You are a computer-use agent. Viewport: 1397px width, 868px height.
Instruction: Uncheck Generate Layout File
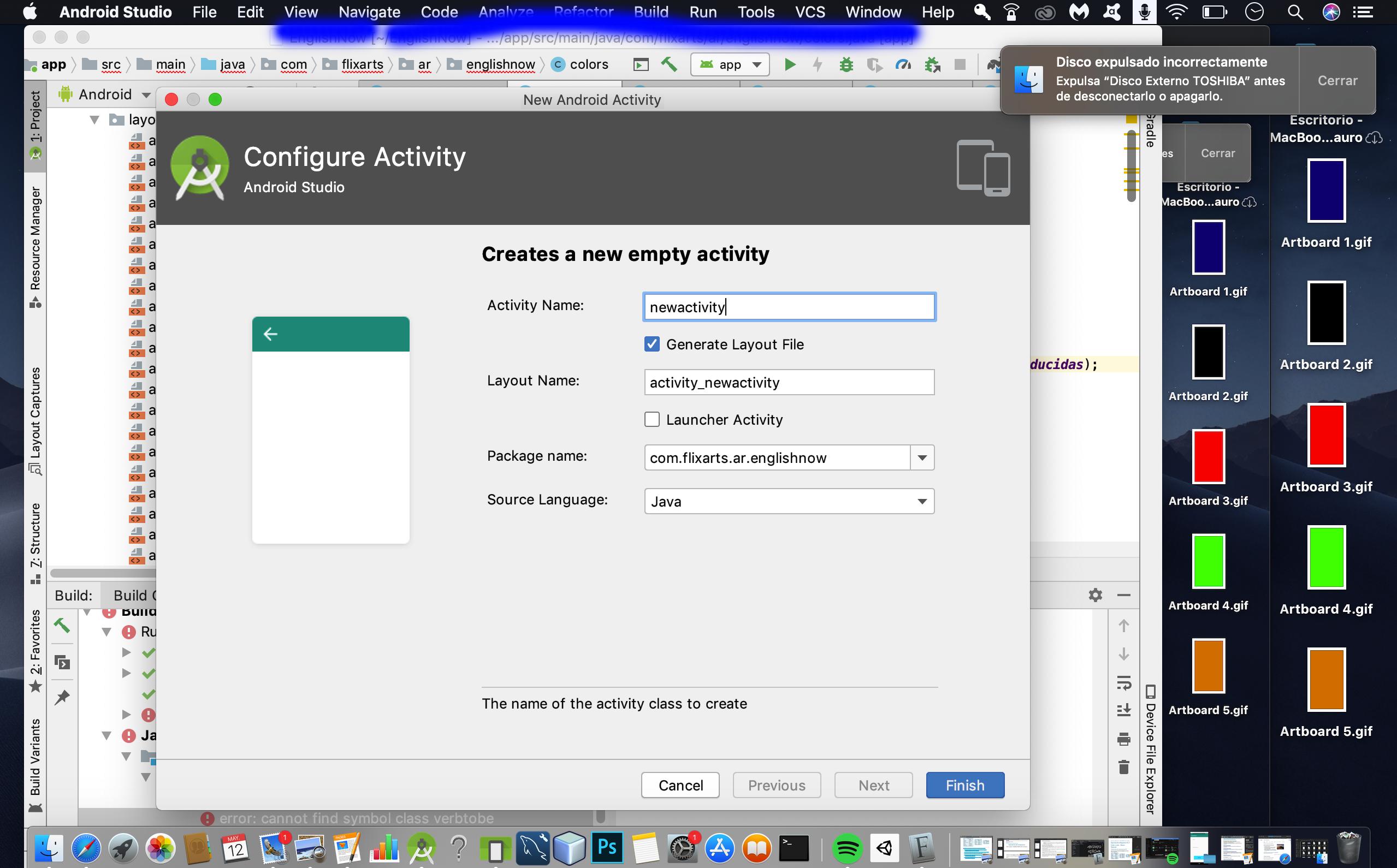click(x=652, y=344)
